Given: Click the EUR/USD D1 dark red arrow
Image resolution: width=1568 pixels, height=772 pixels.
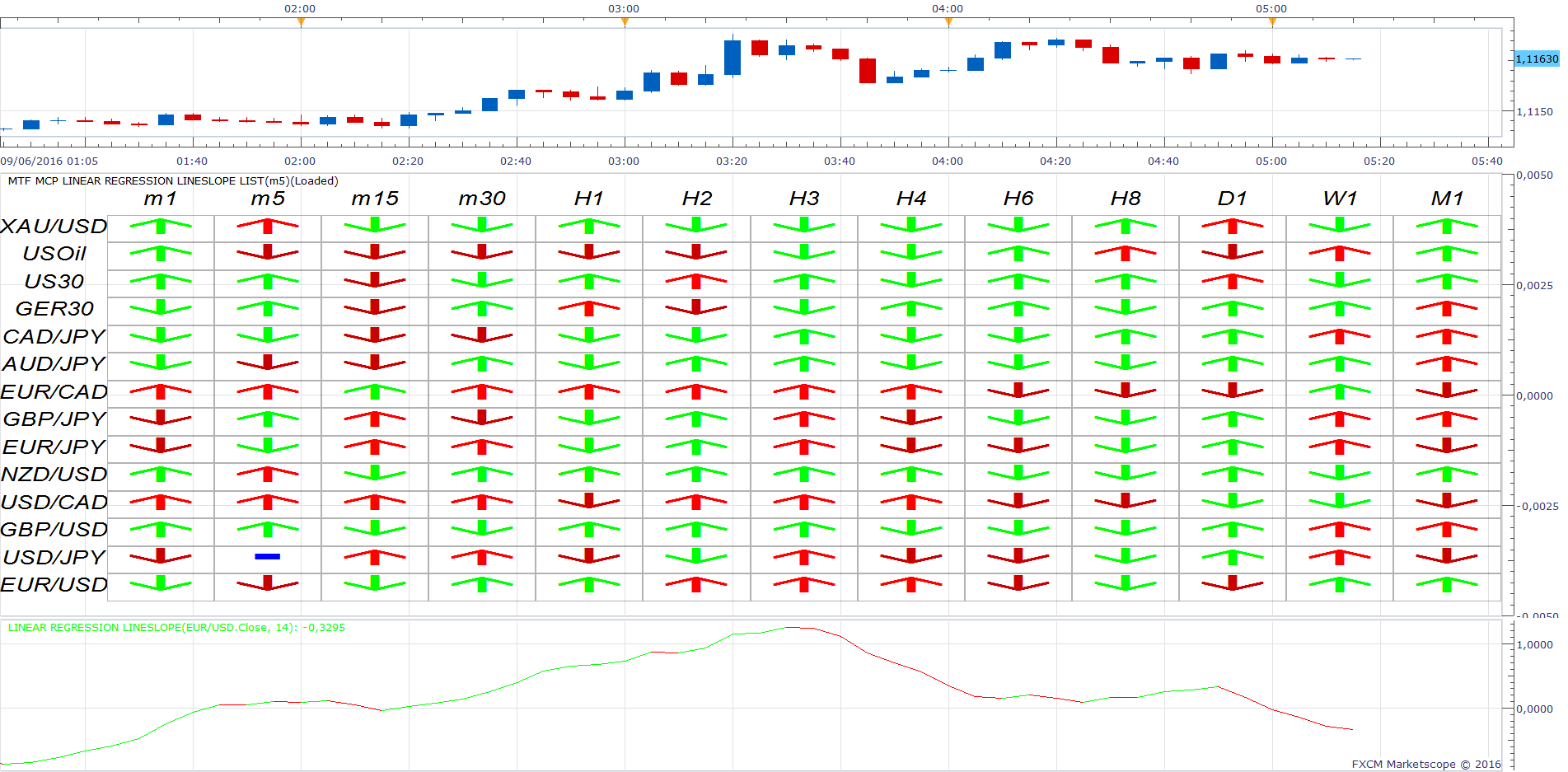Looking at the screenshot, I should (1233, 584).
